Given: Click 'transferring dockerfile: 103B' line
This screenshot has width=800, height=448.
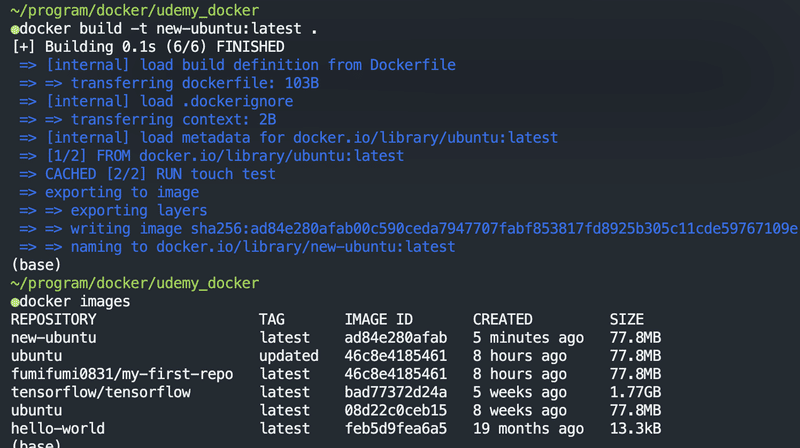Looking at the screenshot, I should pyautogui.click(x=169, y=83).
